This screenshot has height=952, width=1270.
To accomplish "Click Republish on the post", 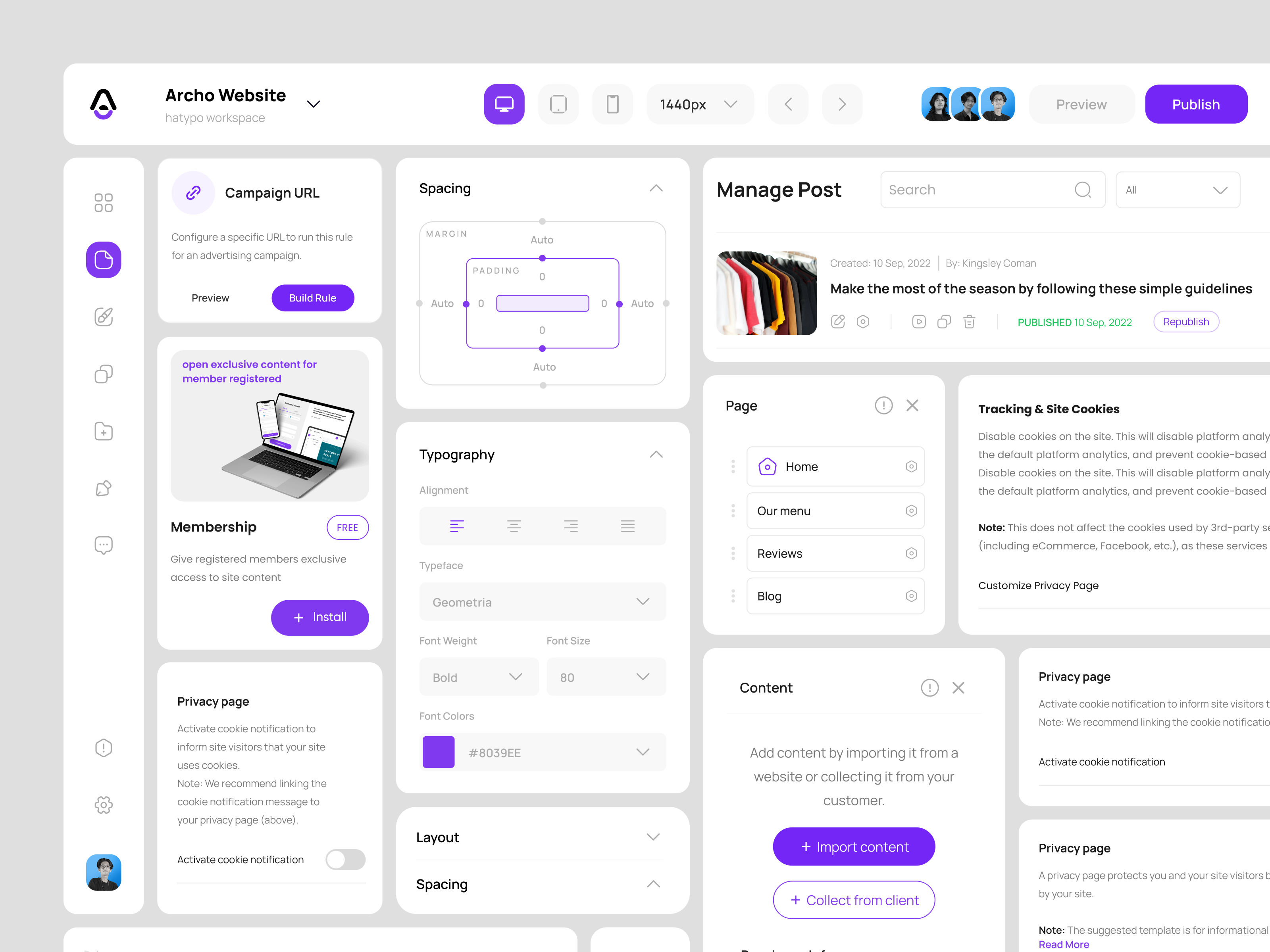I will coord(1186,321).
